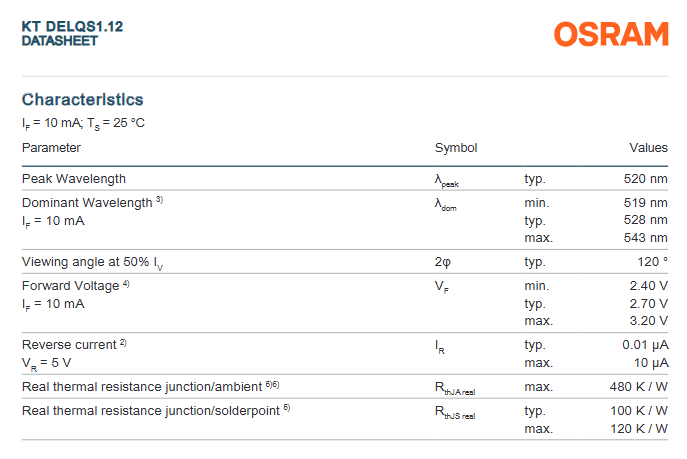Click footnote 3 superscript after Dominant Wavelength
This screenshot has width=687, height=459.
tap(159, 200)
